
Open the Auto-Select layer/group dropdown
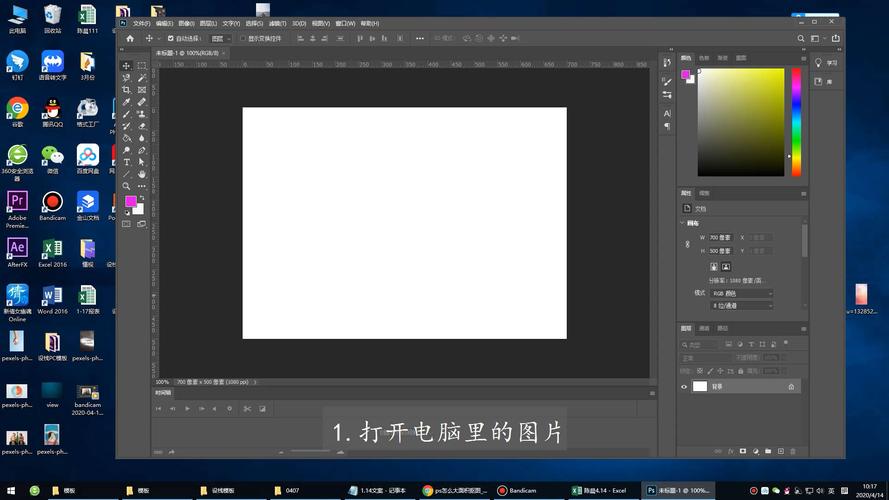(221, 39)
